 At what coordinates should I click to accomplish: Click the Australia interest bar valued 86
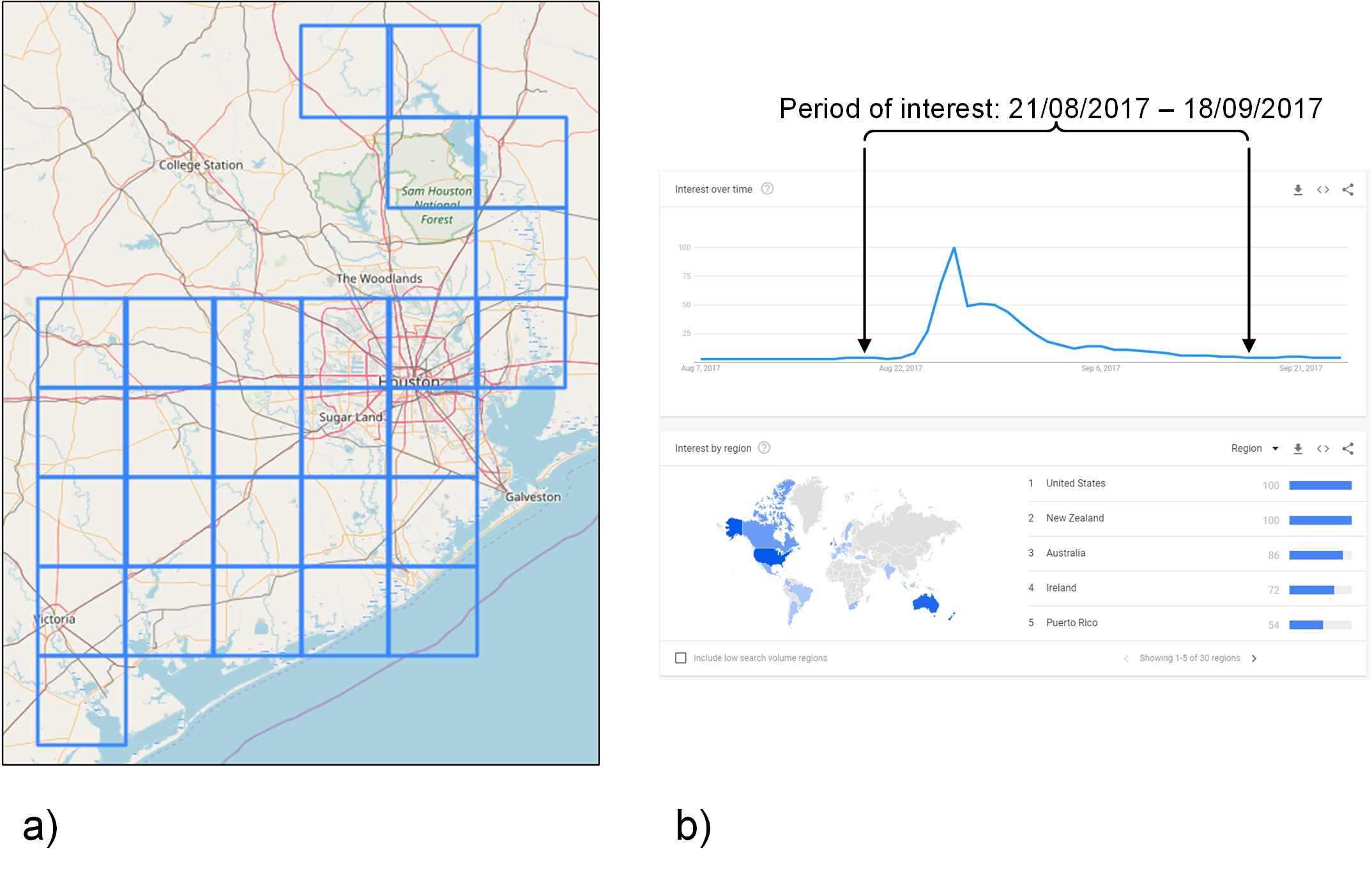(1316, 555)
